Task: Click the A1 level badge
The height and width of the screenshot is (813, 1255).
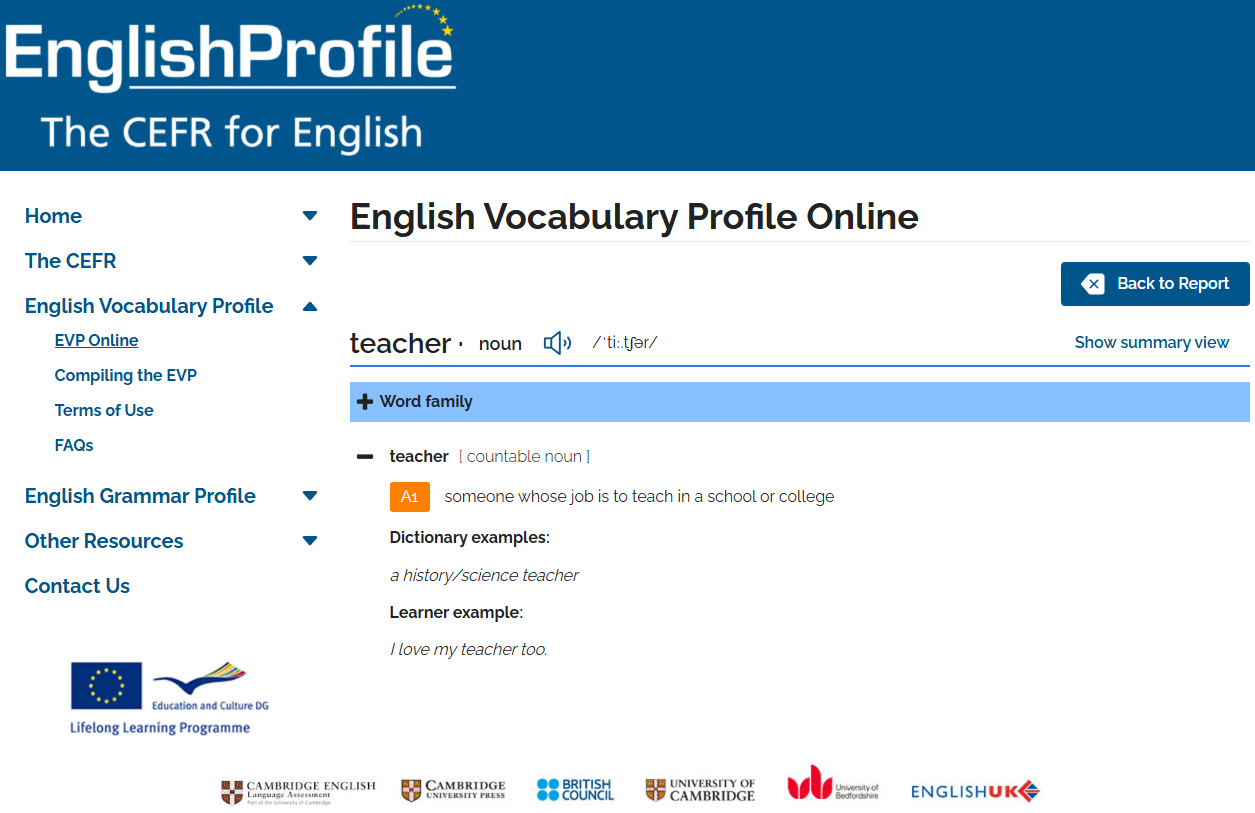Action: (x=409, y=496)
